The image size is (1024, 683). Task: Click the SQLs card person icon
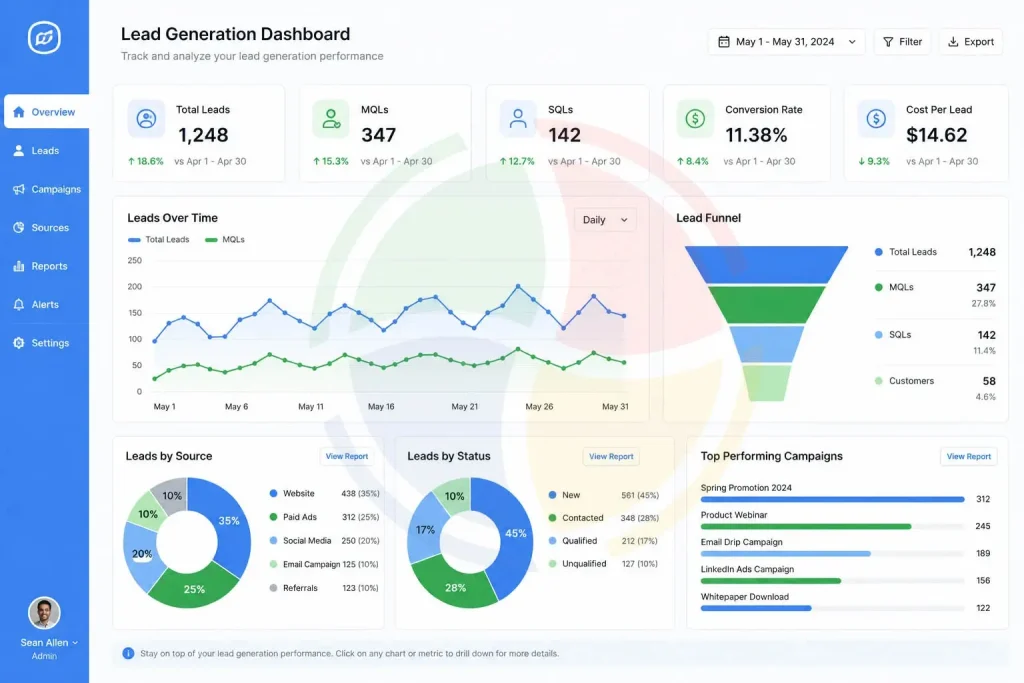(x=518, y=119)
